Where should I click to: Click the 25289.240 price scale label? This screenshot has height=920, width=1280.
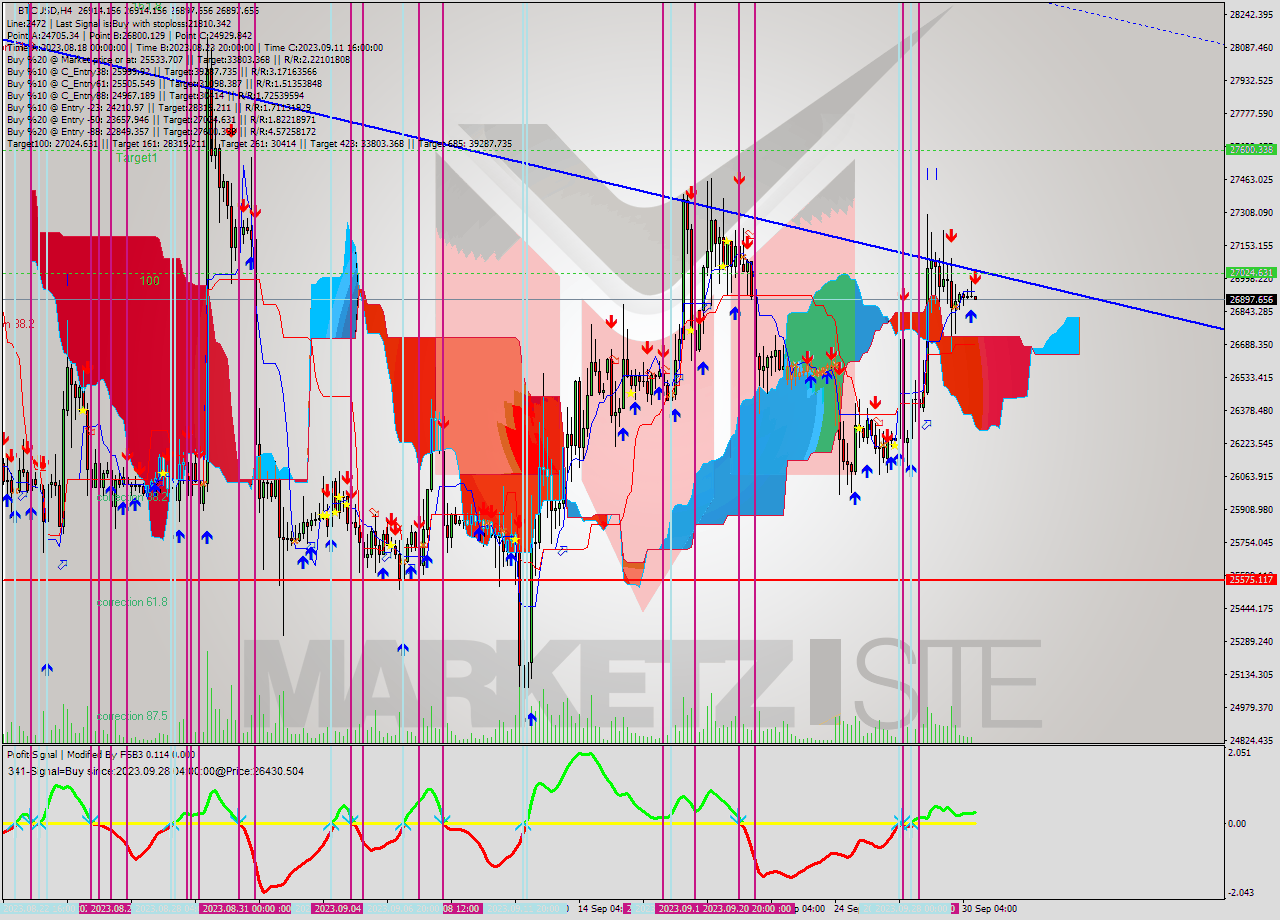(1252, 641)
